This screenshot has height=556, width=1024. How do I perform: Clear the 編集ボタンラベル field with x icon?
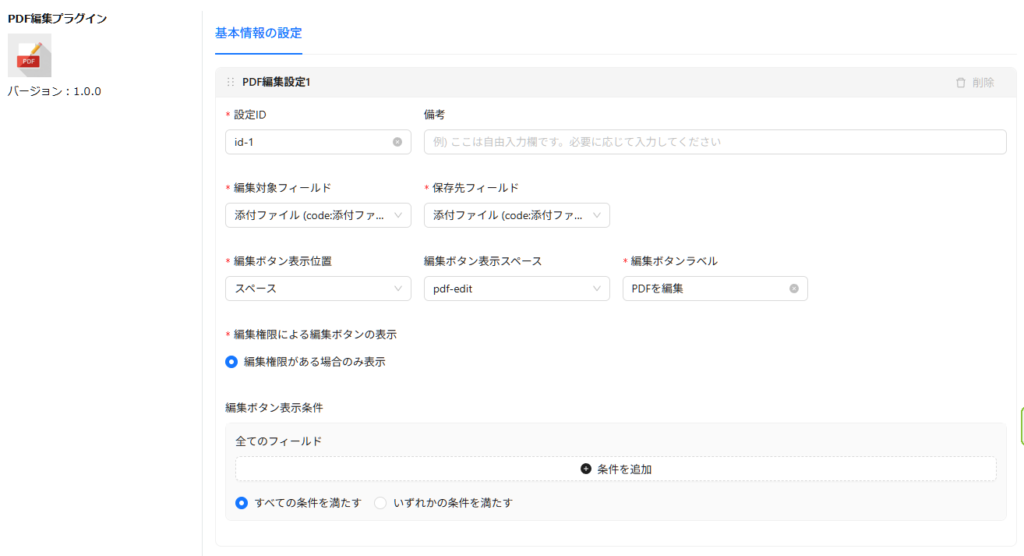794,289
